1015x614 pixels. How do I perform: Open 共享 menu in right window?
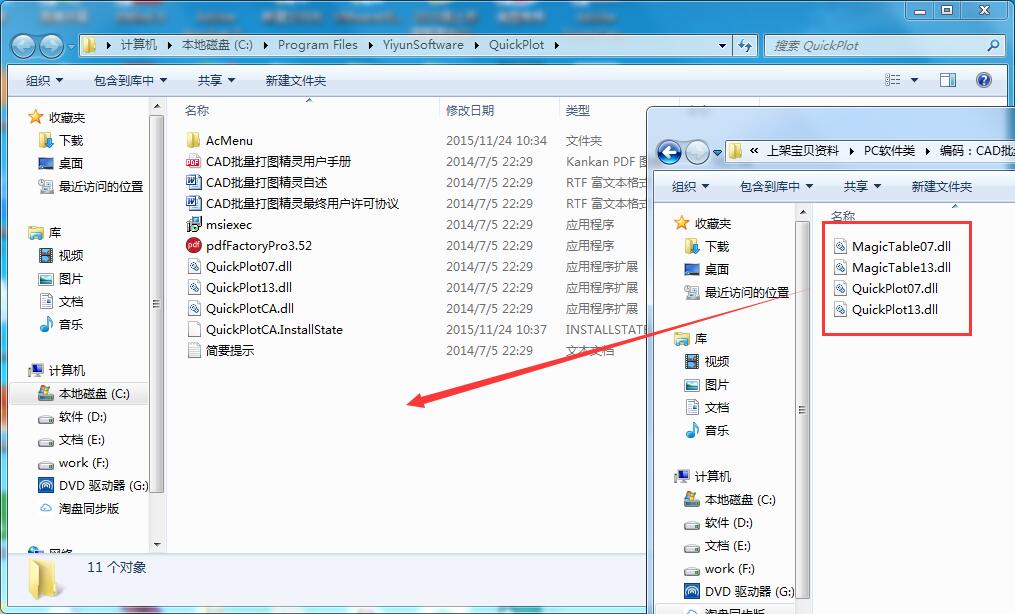coord(862,186)
